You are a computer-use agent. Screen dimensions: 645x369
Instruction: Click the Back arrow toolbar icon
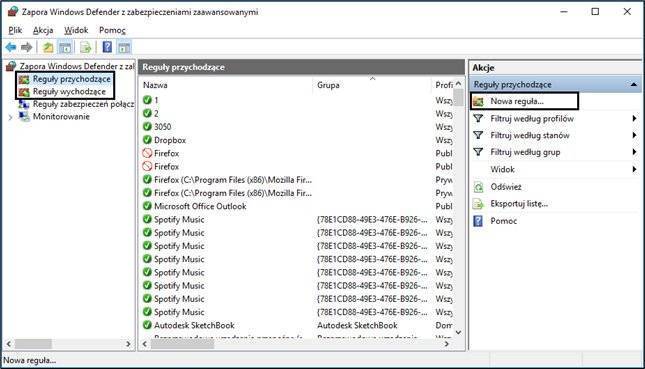11,47
